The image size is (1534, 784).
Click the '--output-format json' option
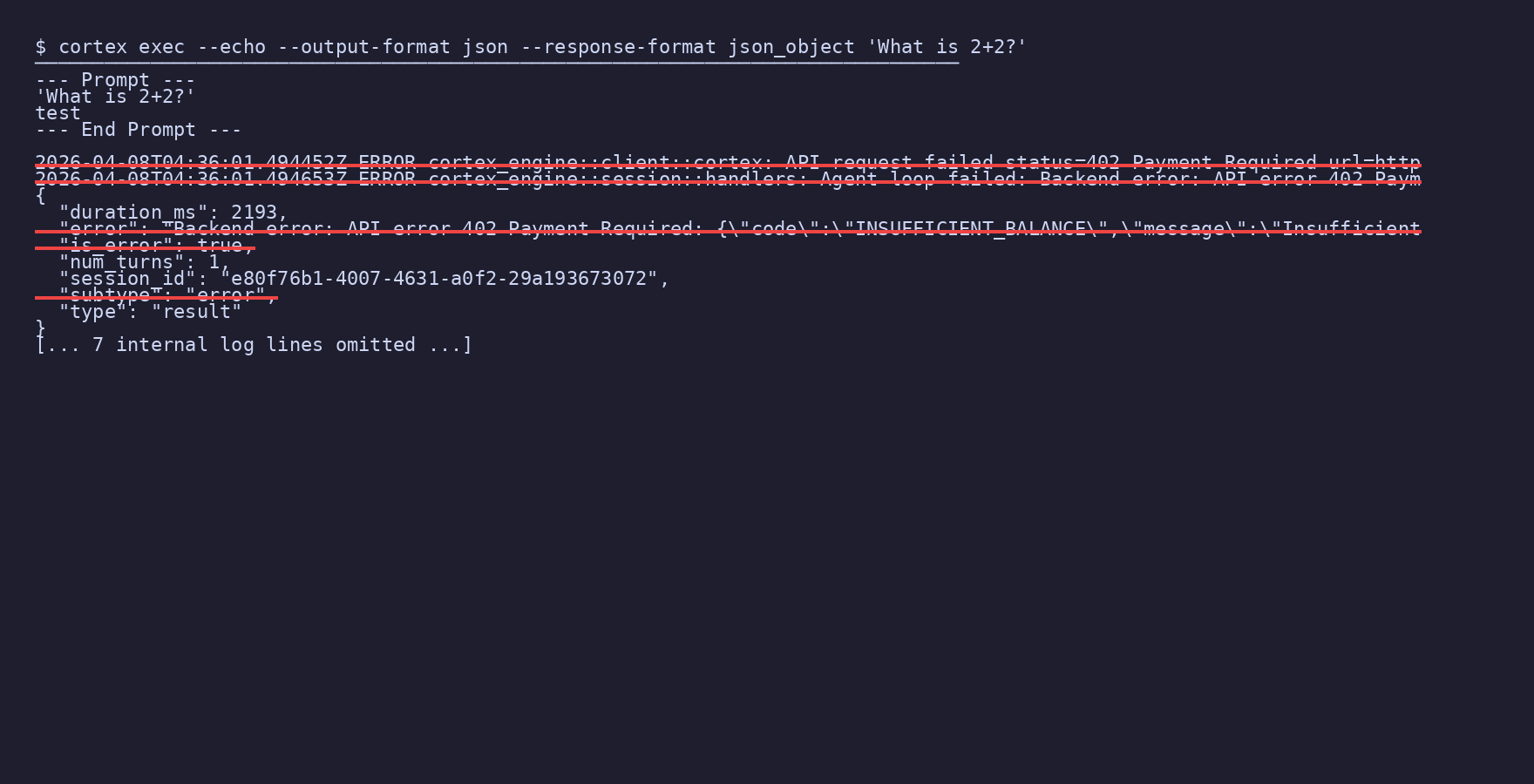point(393,47)
